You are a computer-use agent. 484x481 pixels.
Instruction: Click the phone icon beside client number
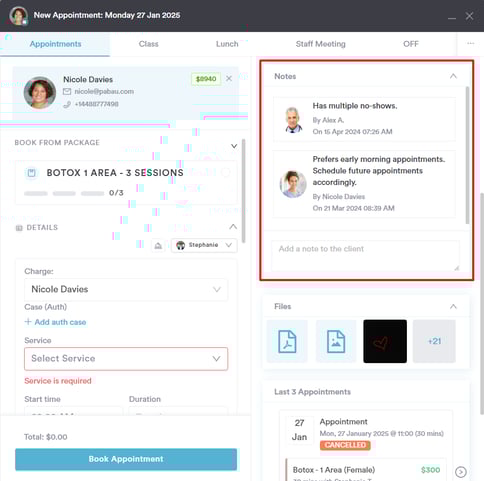67,104
